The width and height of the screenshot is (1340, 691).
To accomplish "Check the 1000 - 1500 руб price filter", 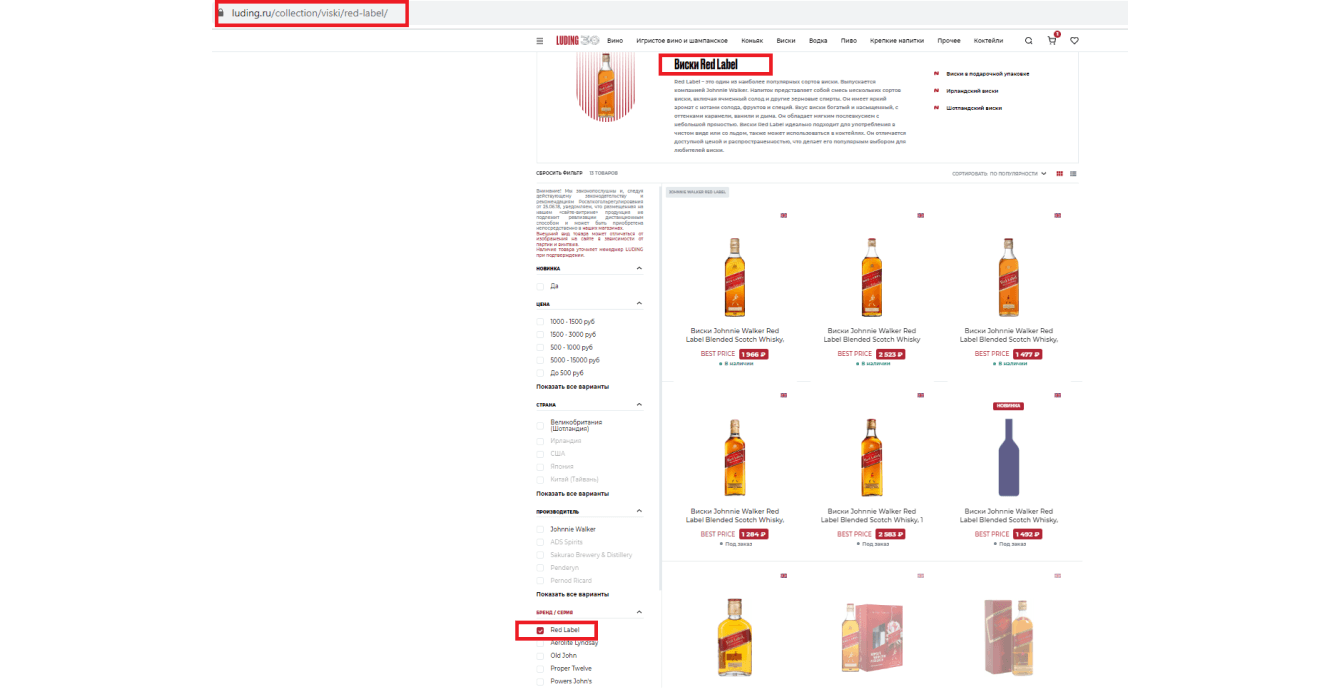I will point(541,322).
